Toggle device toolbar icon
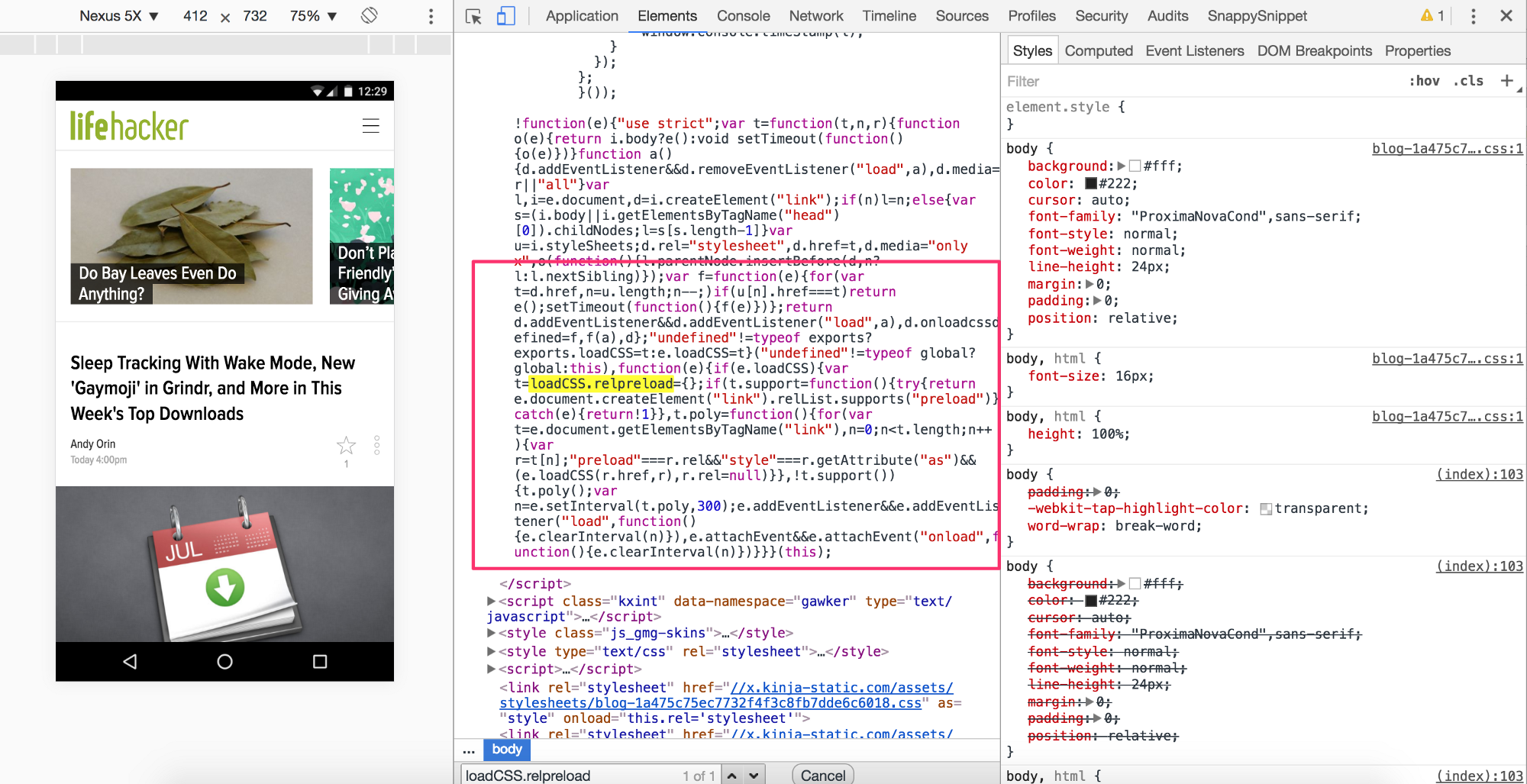Image resolution: width=1527 pixels, height=784 pixels. pos(505,16)
